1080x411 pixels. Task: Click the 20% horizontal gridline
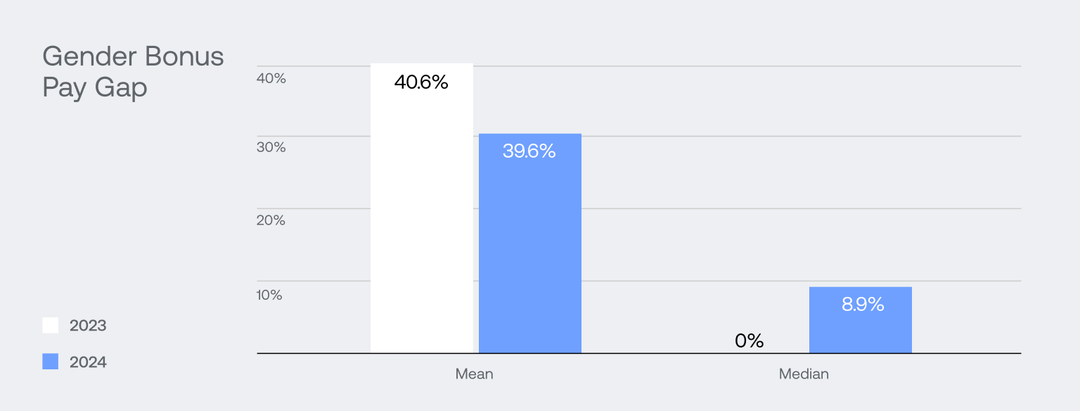pyautogui.click(x=700, y=209)
